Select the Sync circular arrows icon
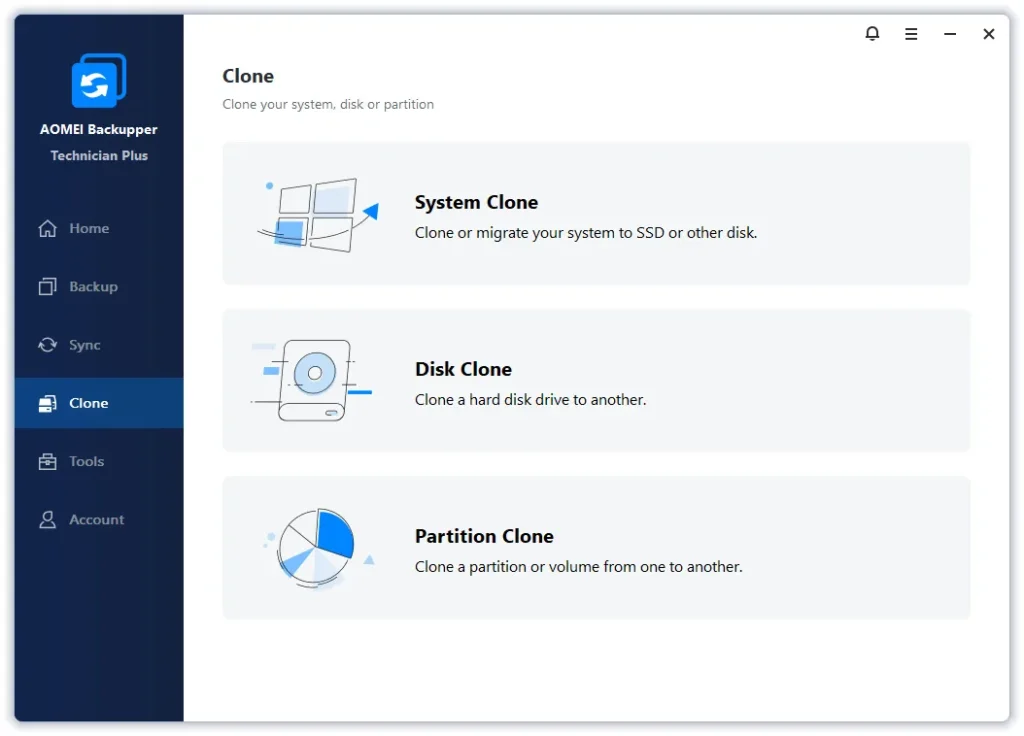 pyautogui.click(x=47, y=345)
